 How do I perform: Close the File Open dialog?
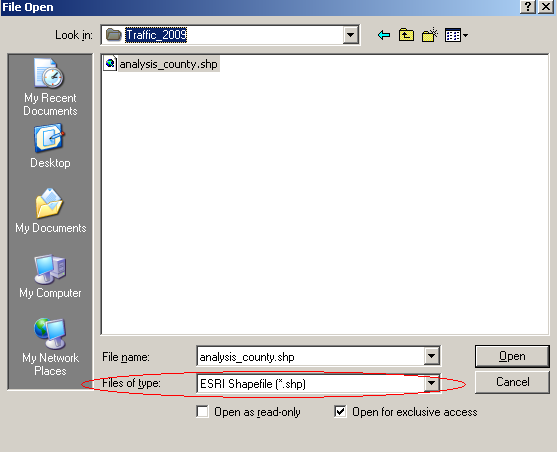[x=546, y=7]
